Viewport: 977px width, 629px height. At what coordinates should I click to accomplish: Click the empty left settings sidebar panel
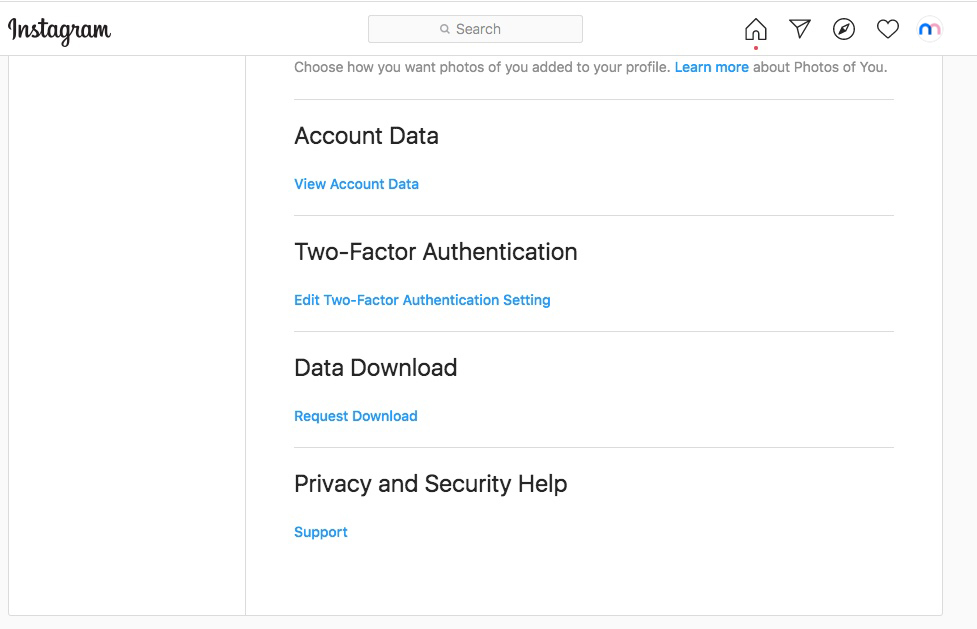click(127, 335)
